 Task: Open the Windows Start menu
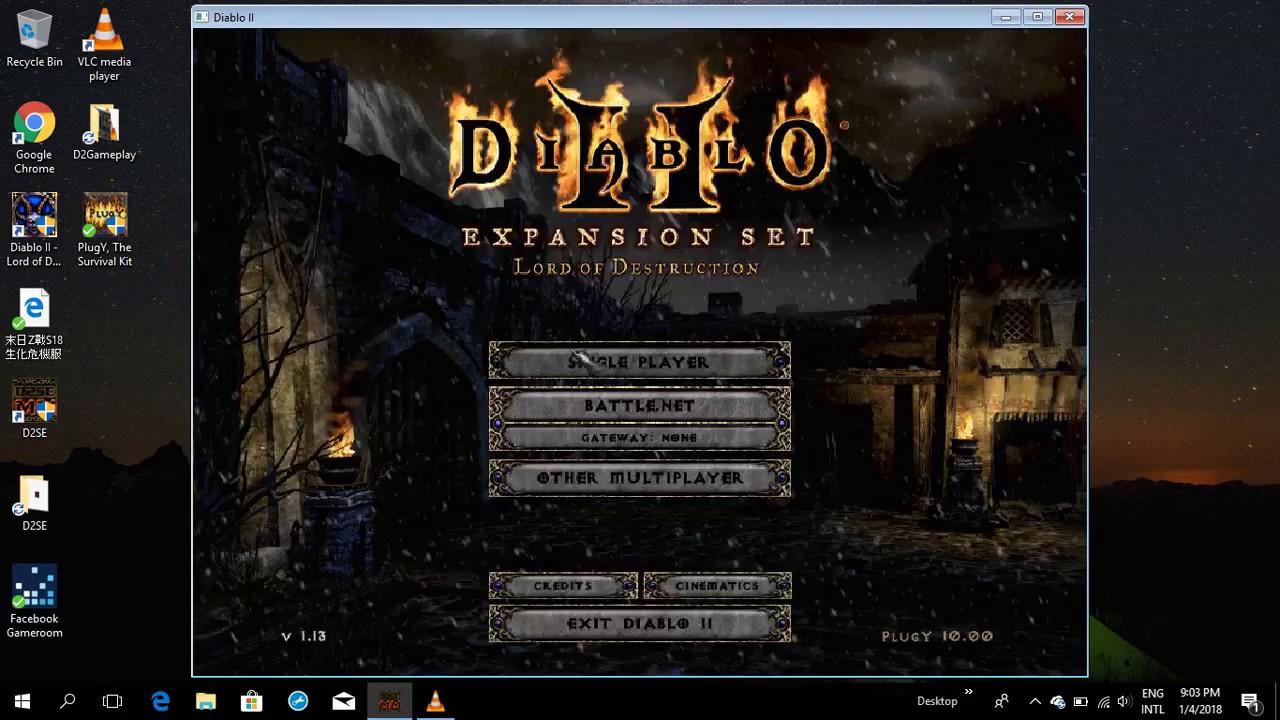click(x=22, y=701)
